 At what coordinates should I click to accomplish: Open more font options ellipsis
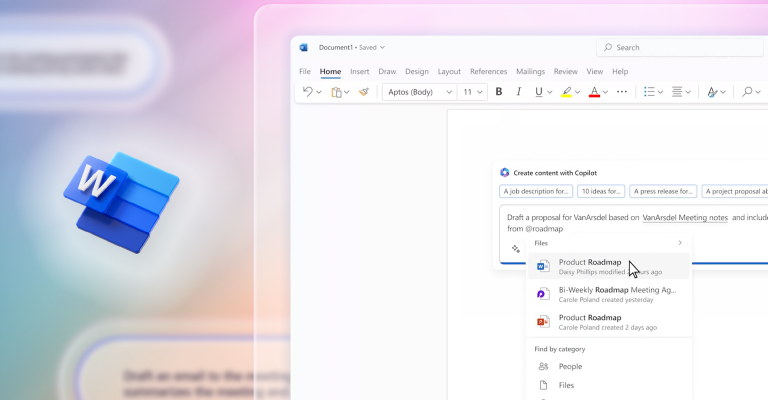click(x=622, y=92)
